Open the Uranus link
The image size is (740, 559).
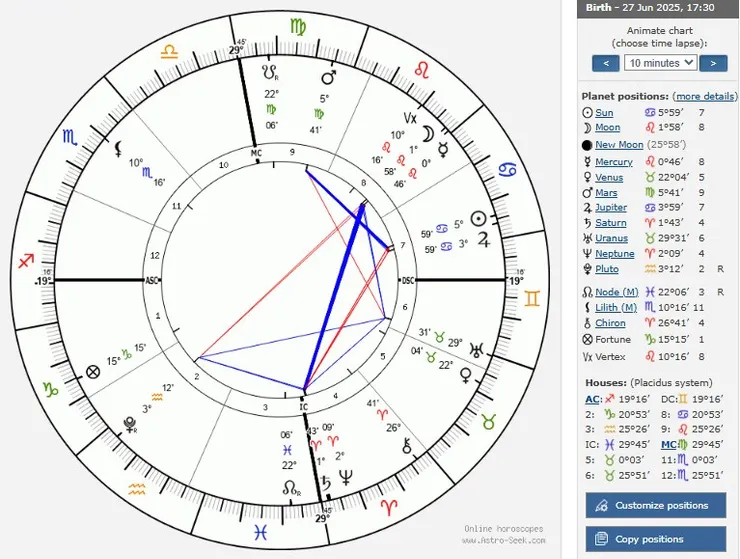612,238
